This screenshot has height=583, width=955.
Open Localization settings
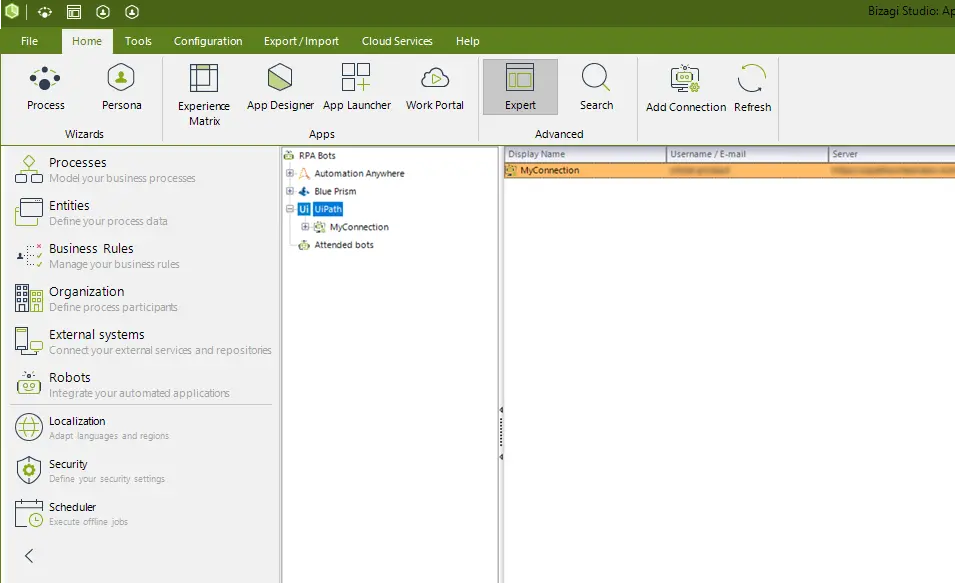tap(92, 428)
